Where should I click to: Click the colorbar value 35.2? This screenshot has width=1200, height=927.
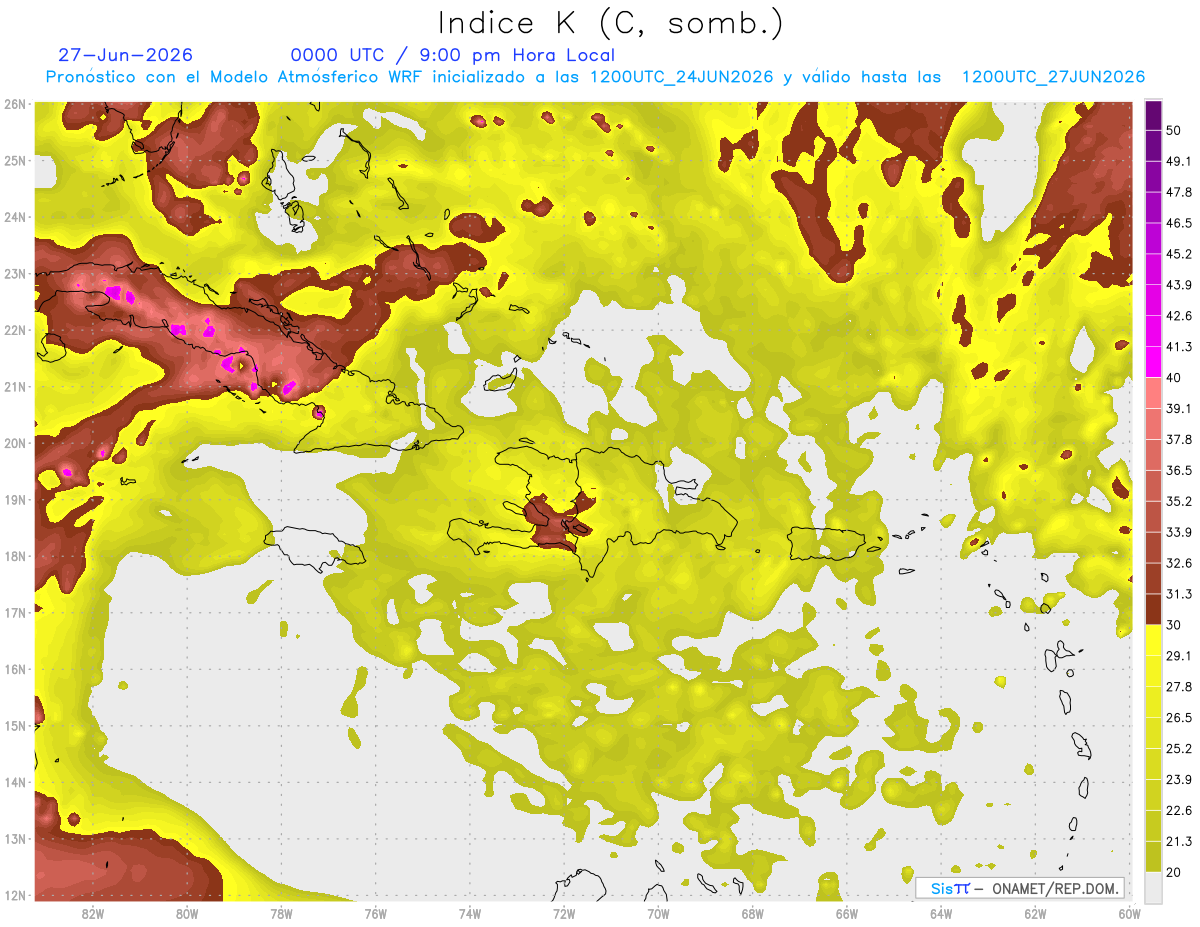(1179, 501)
